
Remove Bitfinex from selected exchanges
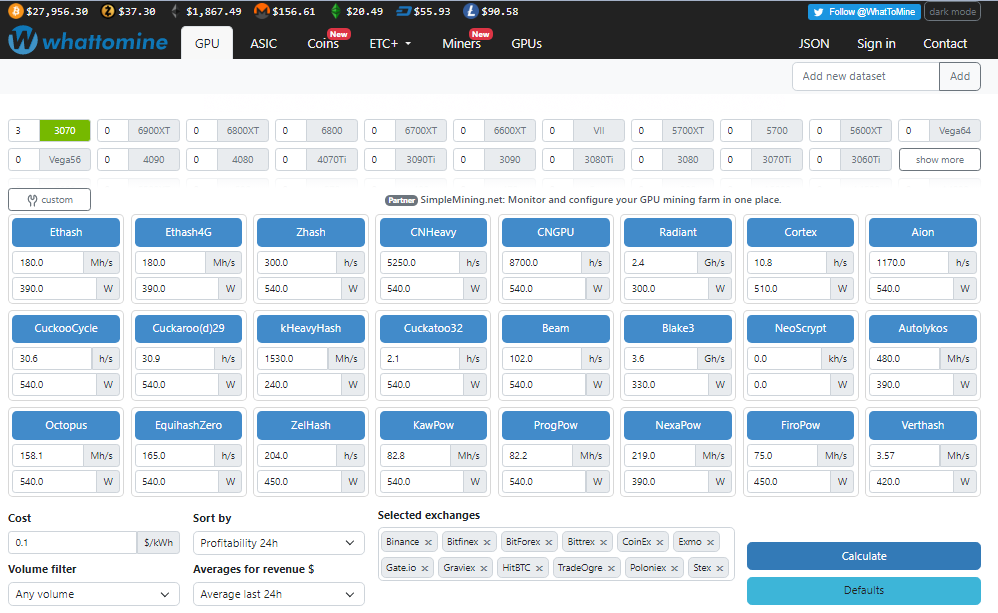pos(487,542)
